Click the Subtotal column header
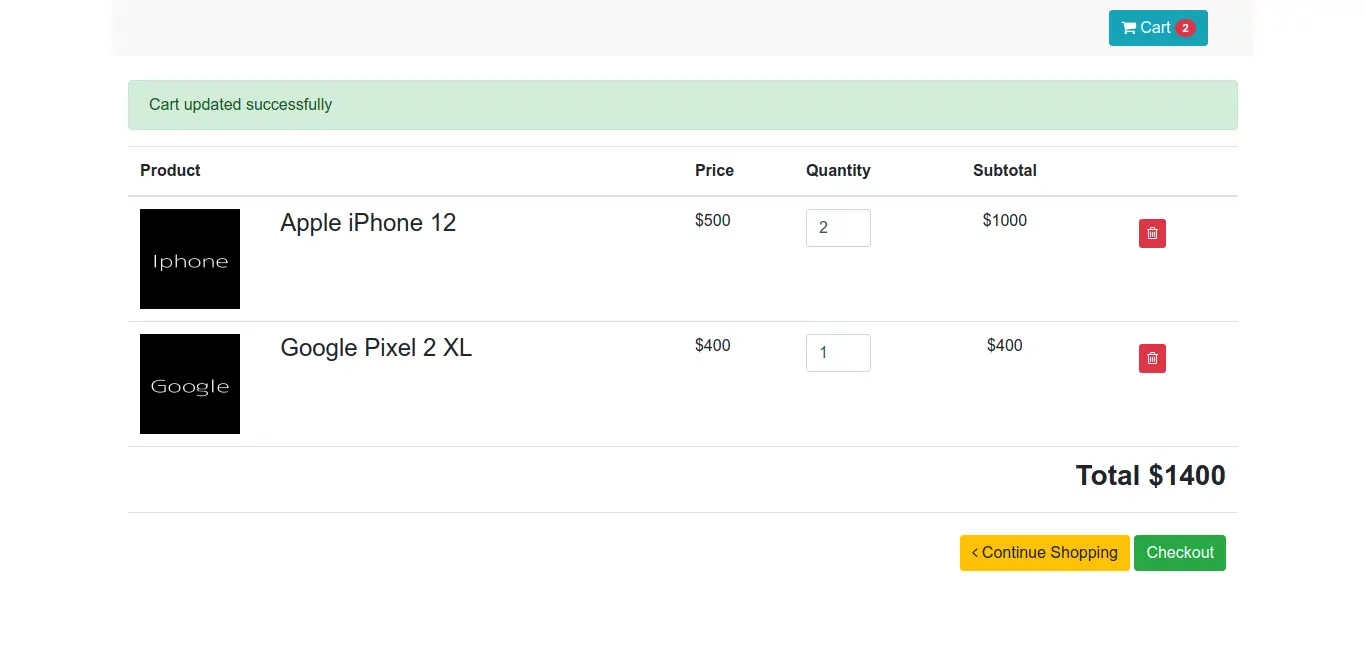The width and height of the screenshot is (1366, 669). point(1004,171)
